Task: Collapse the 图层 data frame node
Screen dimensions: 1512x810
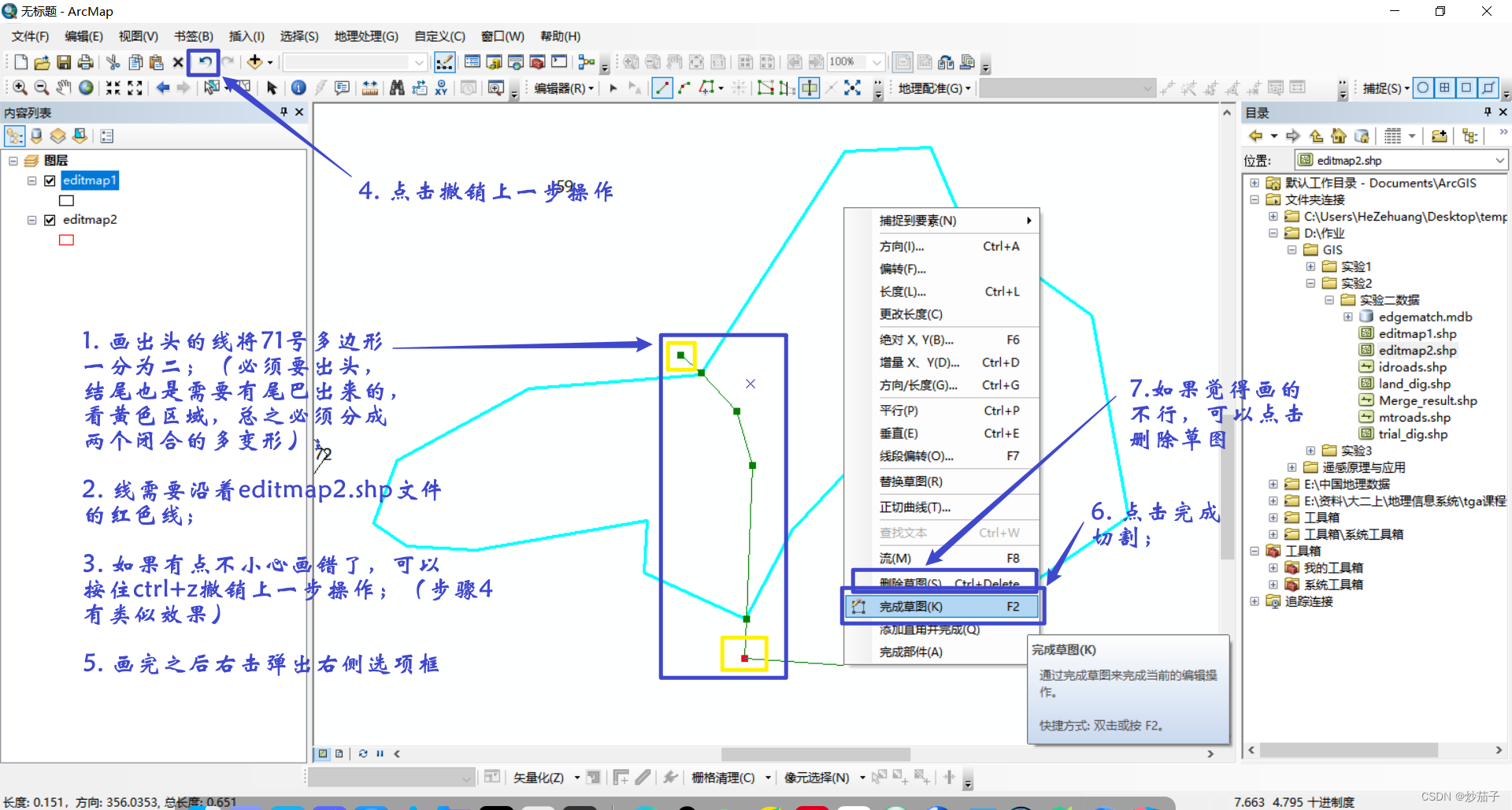Action: click(13, 161)
